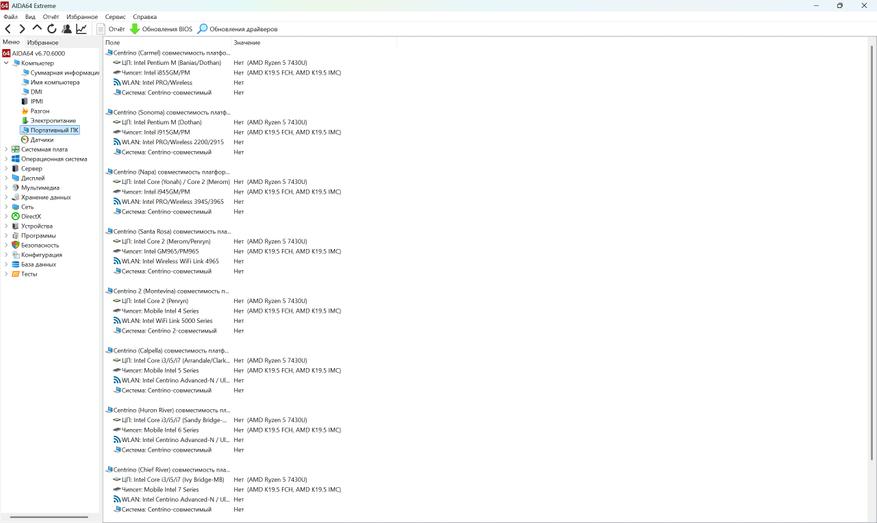Expand the Сервер node
Viewport: 877px width, 523px height.
pos(6,168)
